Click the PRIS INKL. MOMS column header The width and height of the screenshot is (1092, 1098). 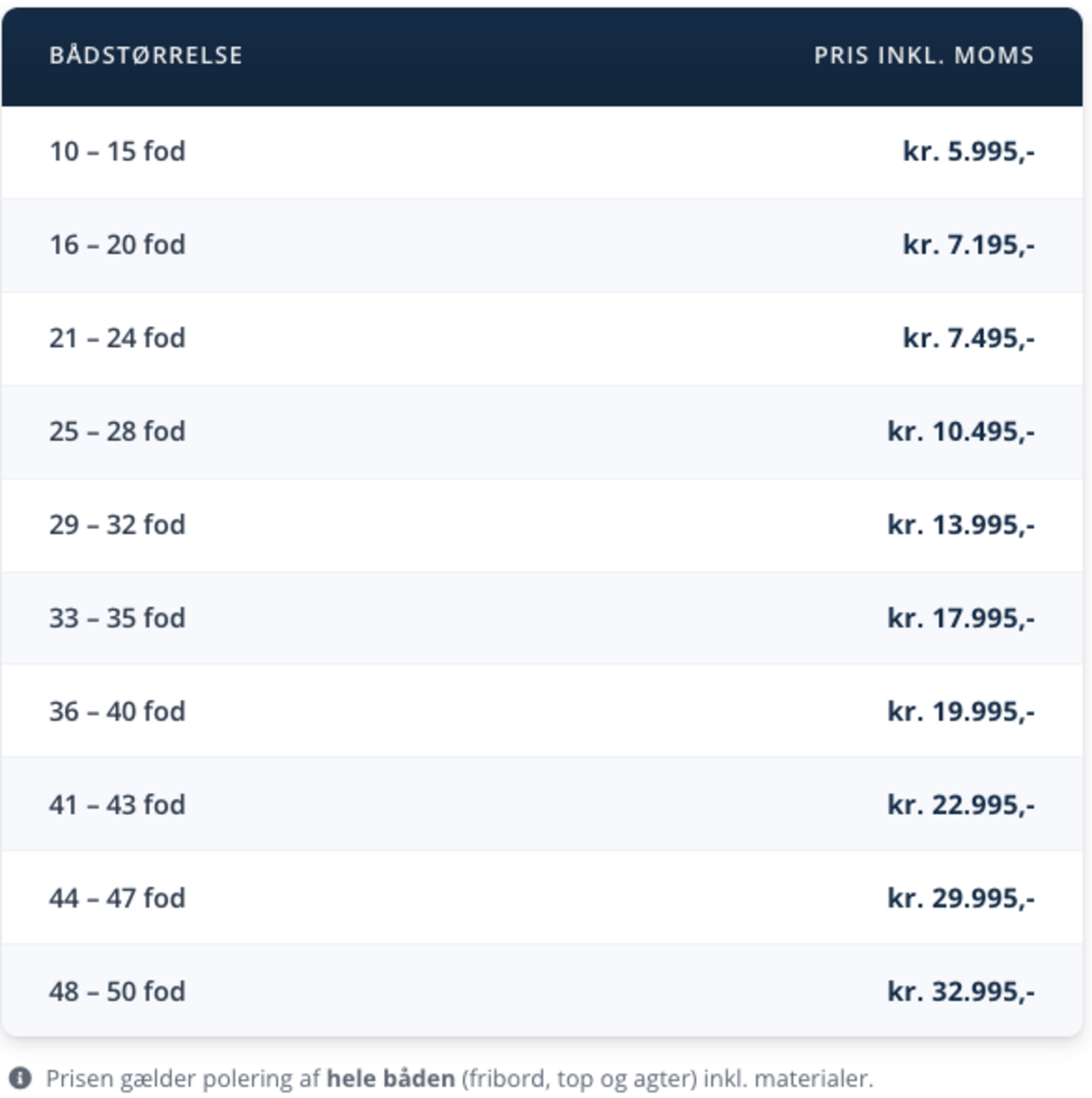pos(923,55)
